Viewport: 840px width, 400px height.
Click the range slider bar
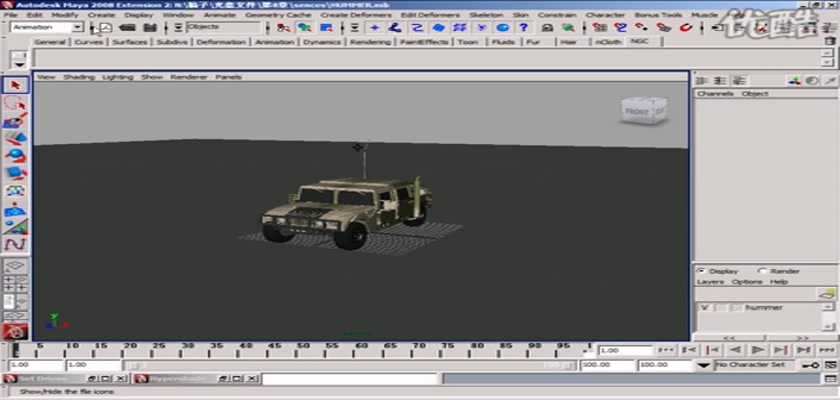pyautogui.click(x=349, y=365)
